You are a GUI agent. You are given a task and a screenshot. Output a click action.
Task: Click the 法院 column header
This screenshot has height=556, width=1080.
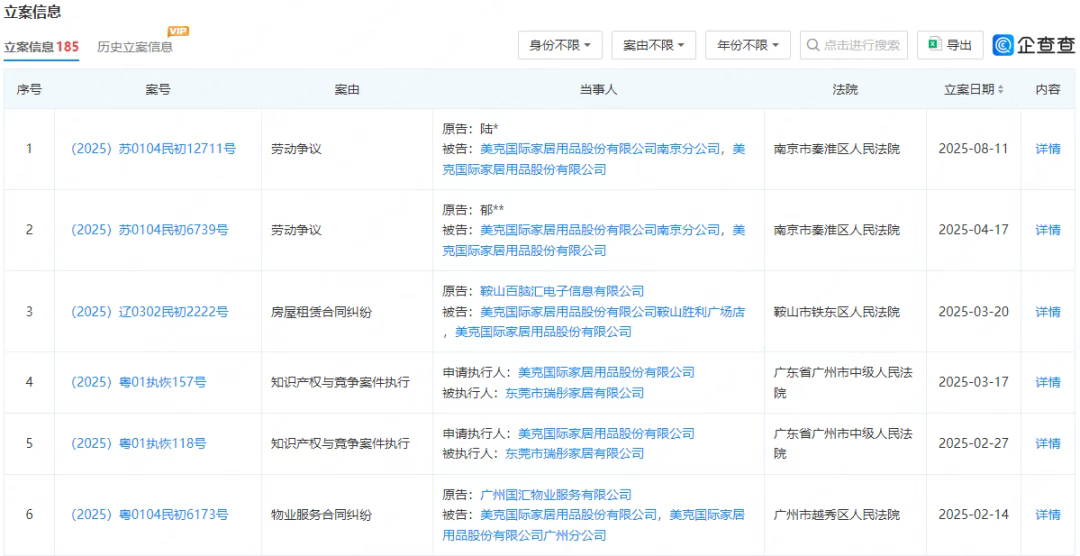point(845,90)
